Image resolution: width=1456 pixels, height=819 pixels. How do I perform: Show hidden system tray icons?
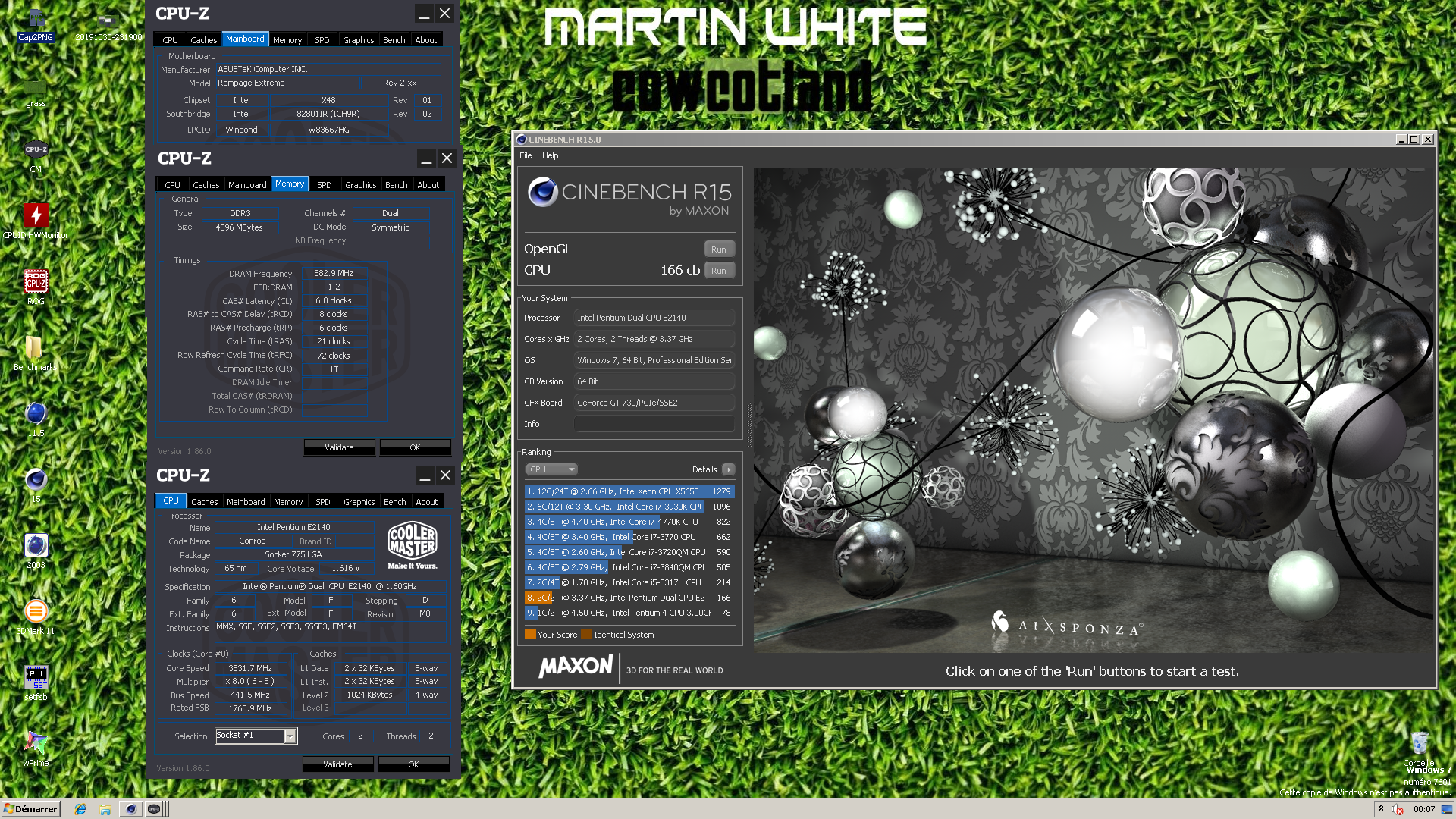coord(1381,809)
